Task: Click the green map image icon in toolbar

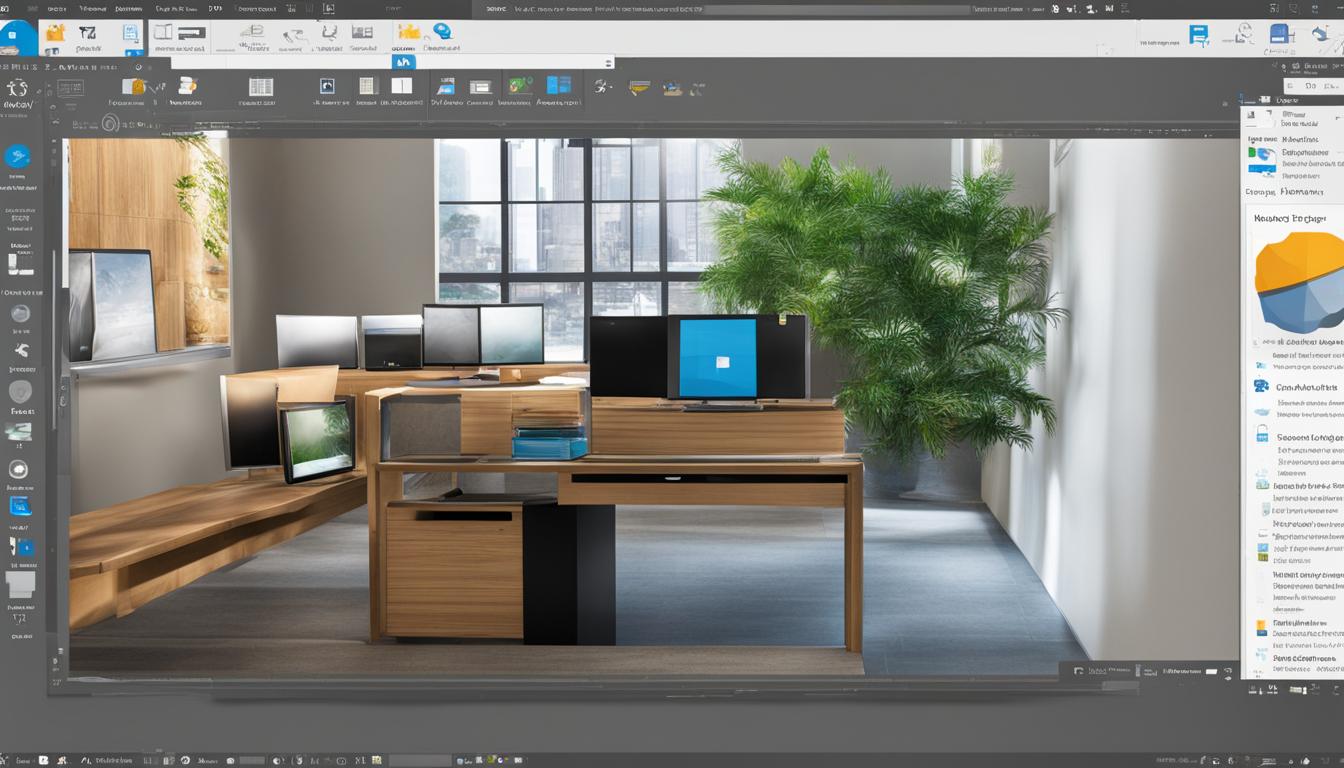Action: click(520, 87)
